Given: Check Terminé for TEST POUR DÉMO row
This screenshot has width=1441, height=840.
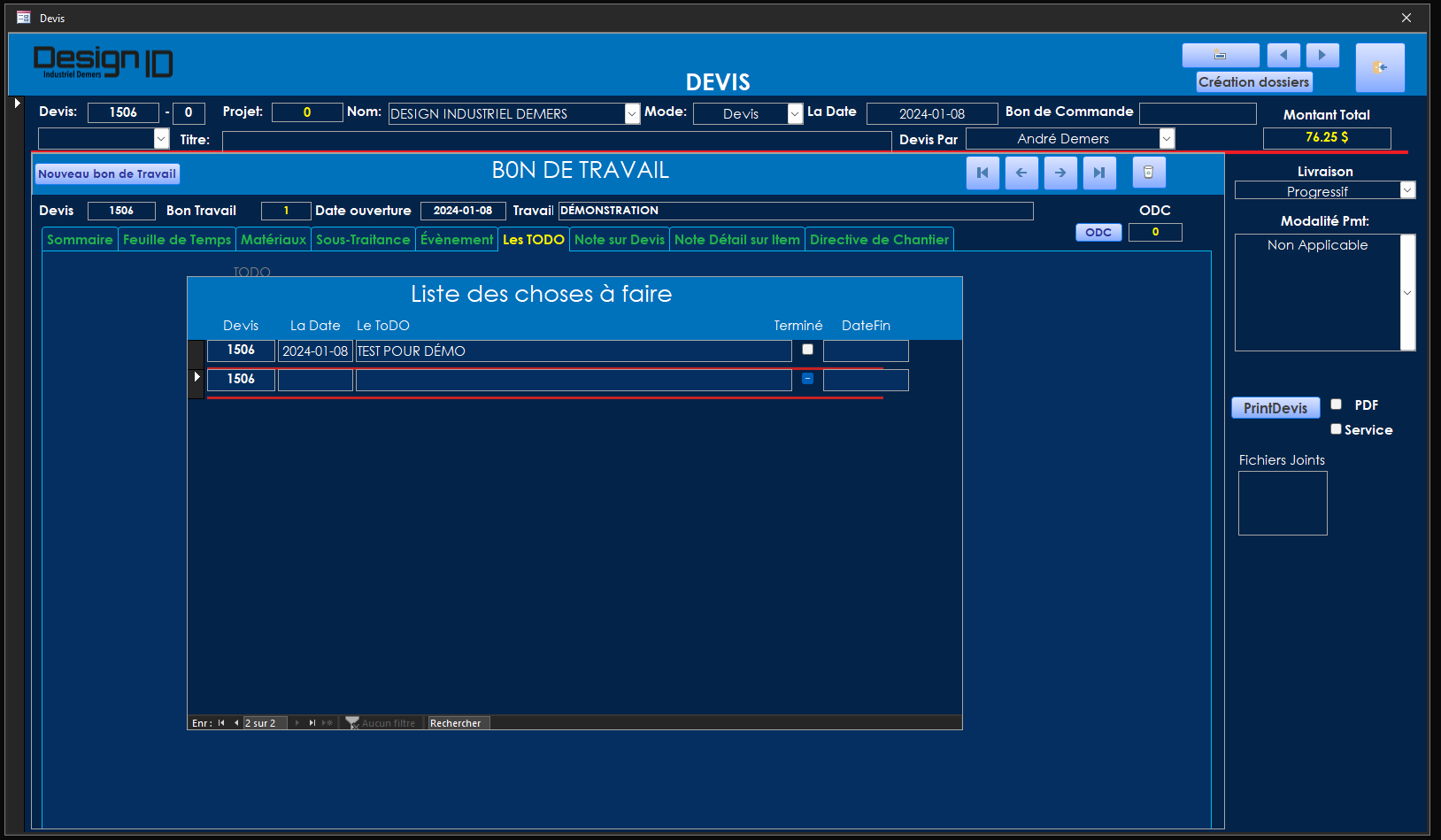Looking at the screenshot, I should tap(807, 350).
